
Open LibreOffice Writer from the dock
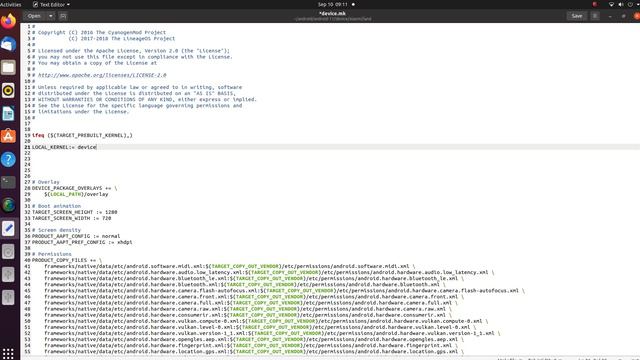(8, 113)
